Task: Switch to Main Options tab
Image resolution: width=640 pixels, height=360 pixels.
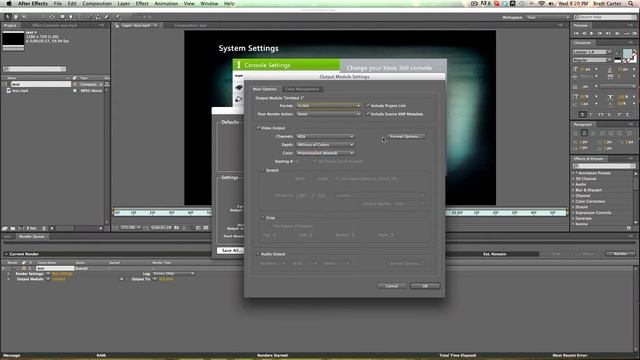Action: pos(264,89)
